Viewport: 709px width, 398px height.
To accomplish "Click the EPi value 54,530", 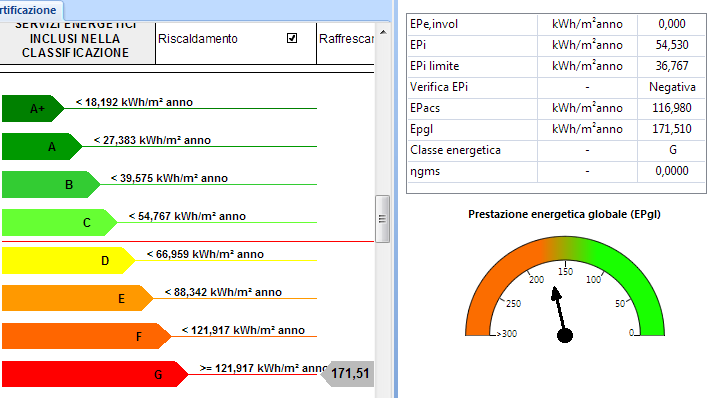I will [x=672, y=45].
